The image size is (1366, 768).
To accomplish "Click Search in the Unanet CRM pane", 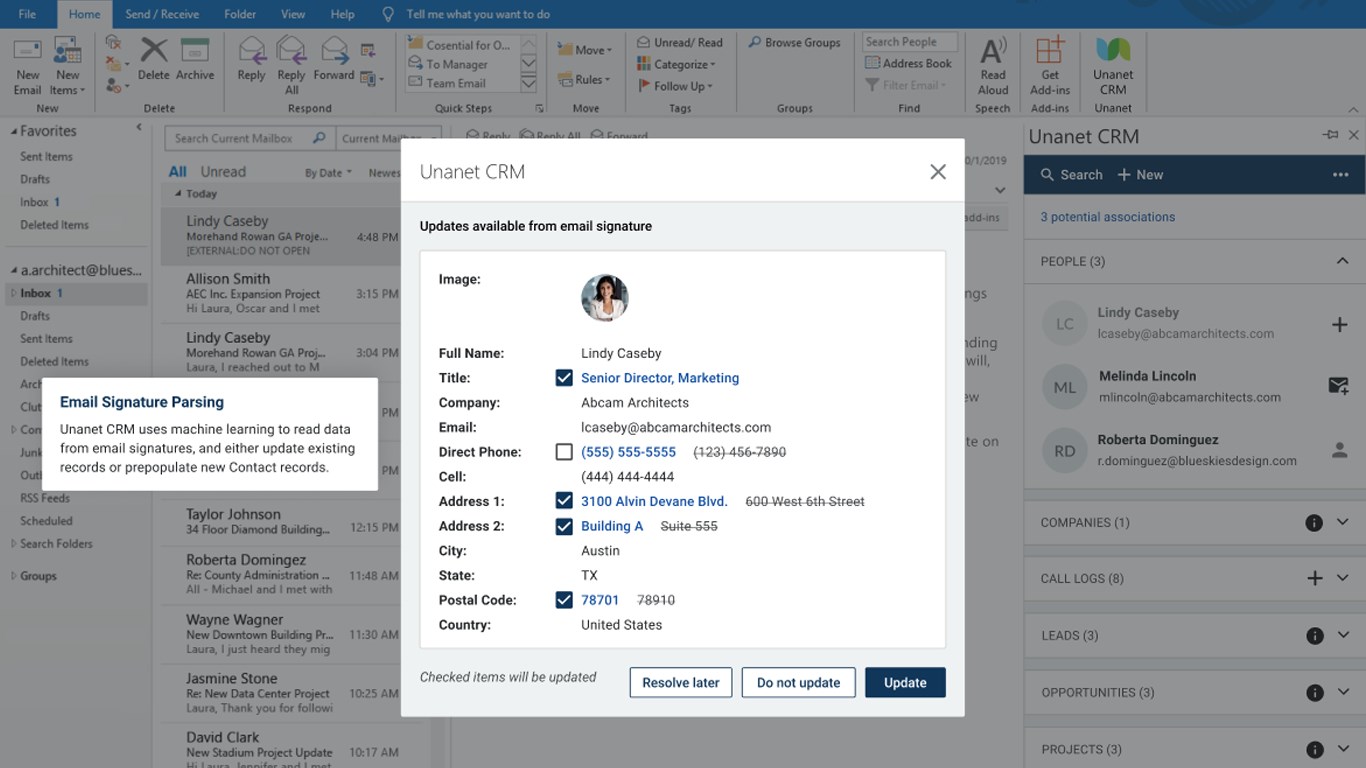I will pos(1071,175).
